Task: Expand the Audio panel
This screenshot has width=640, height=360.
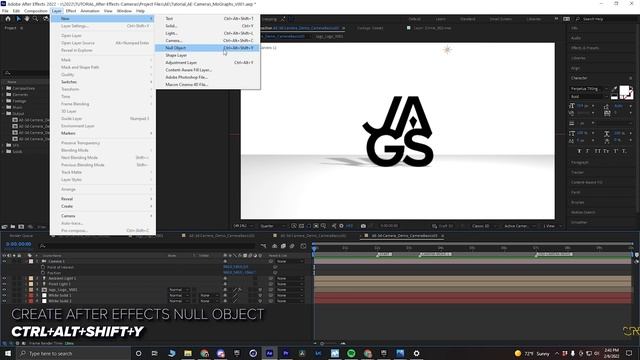Action: tap(576, 38)
